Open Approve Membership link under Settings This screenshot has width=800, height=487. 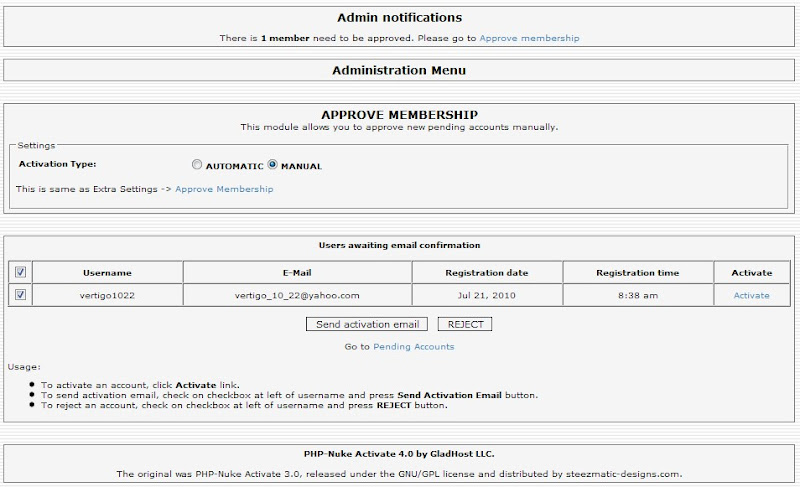pyautogui.click(x=224, y=189)
